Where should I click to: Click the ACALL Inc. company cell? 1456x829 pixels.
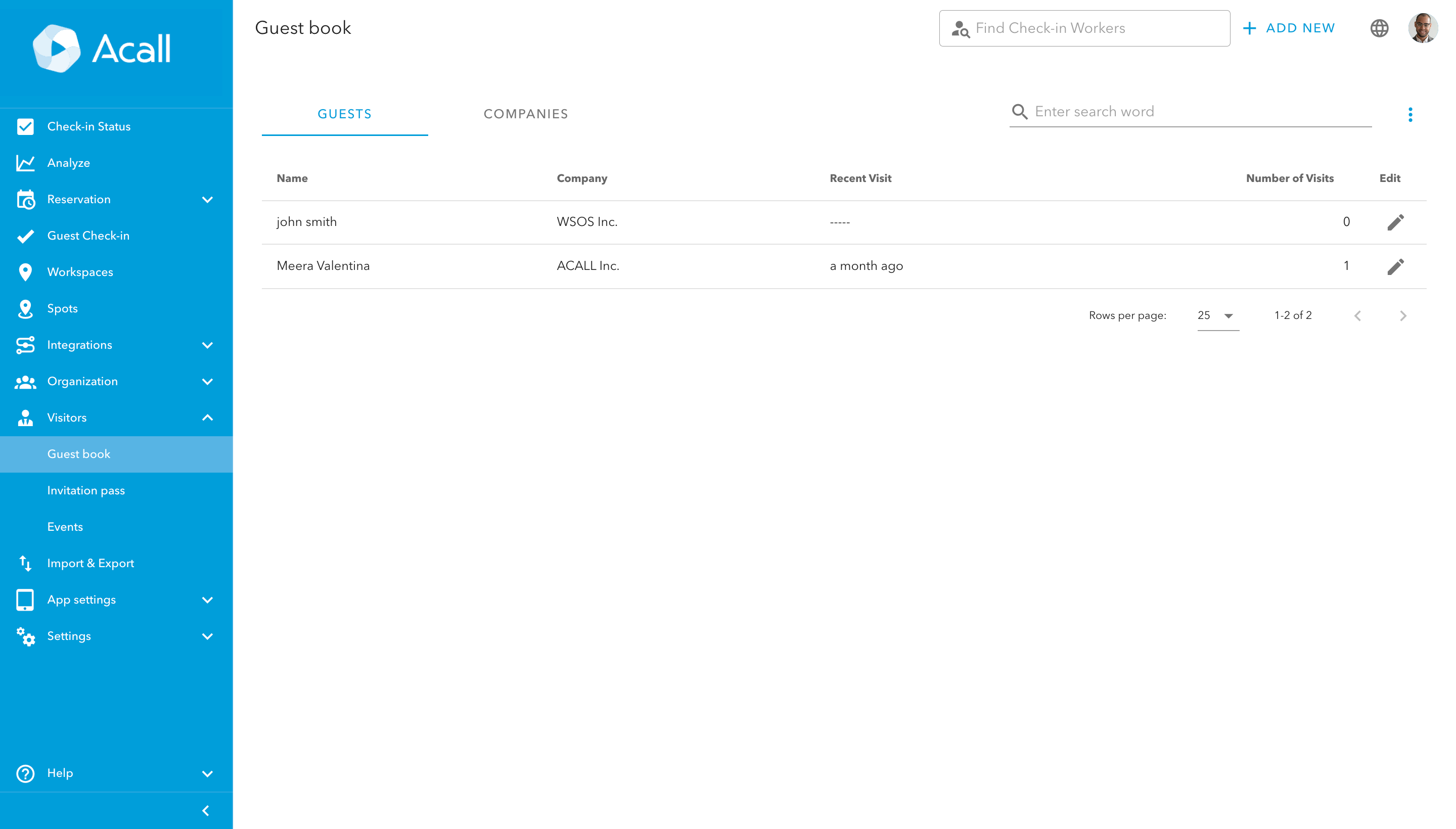(587, 266)
